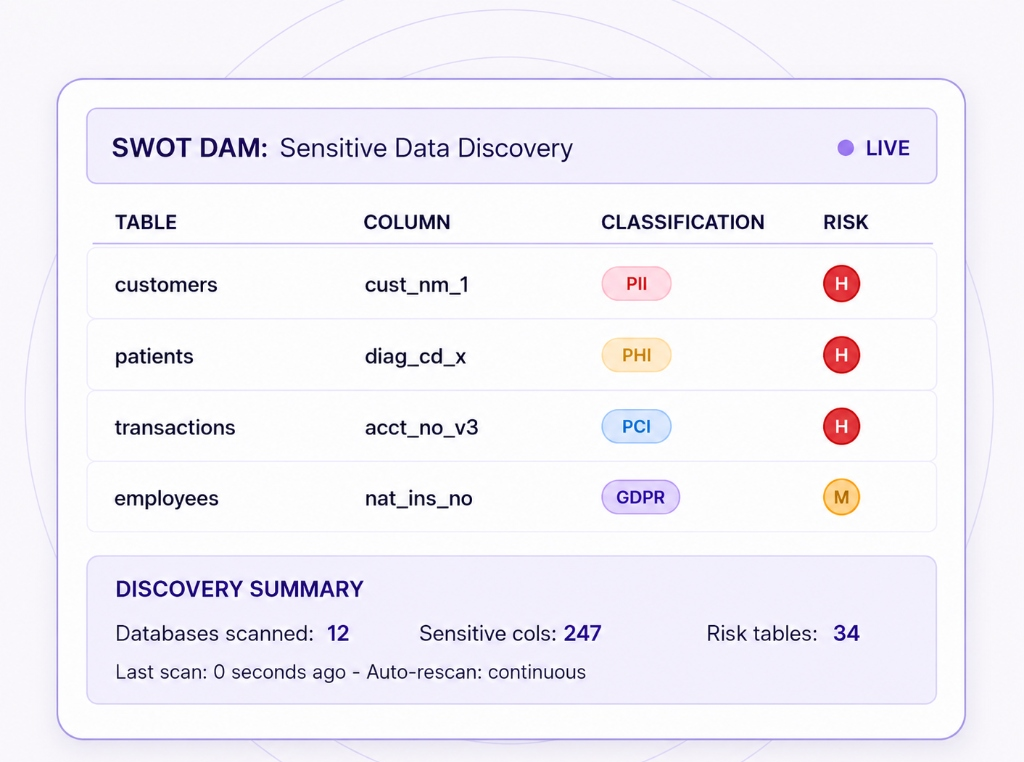Screen dimensions: 1024x762
Task: Click the DISCOVERY SUMMARY heading
Action: [240, 589]
